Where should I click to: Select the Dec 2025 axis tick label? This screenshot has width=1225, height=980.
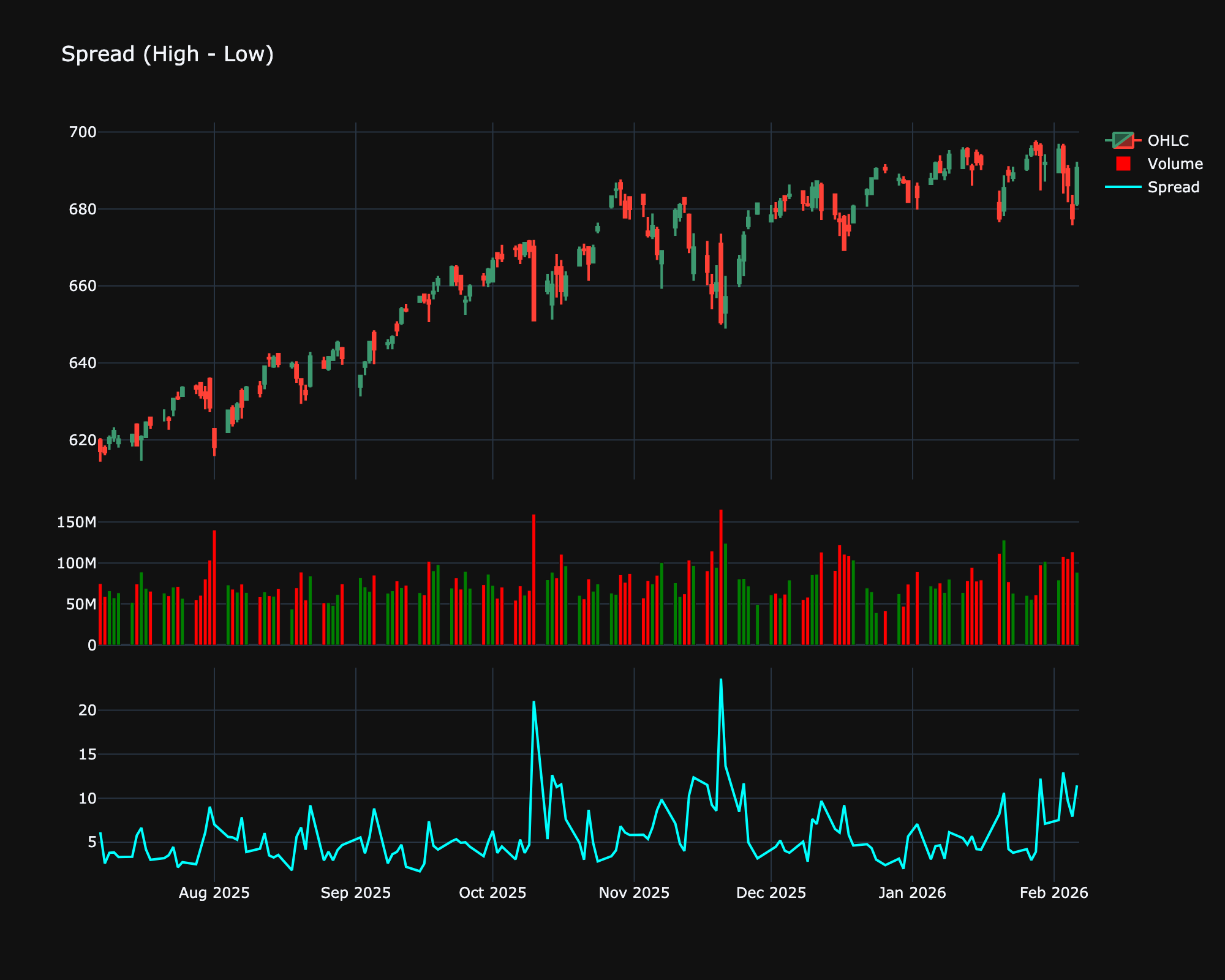(771, 893)
